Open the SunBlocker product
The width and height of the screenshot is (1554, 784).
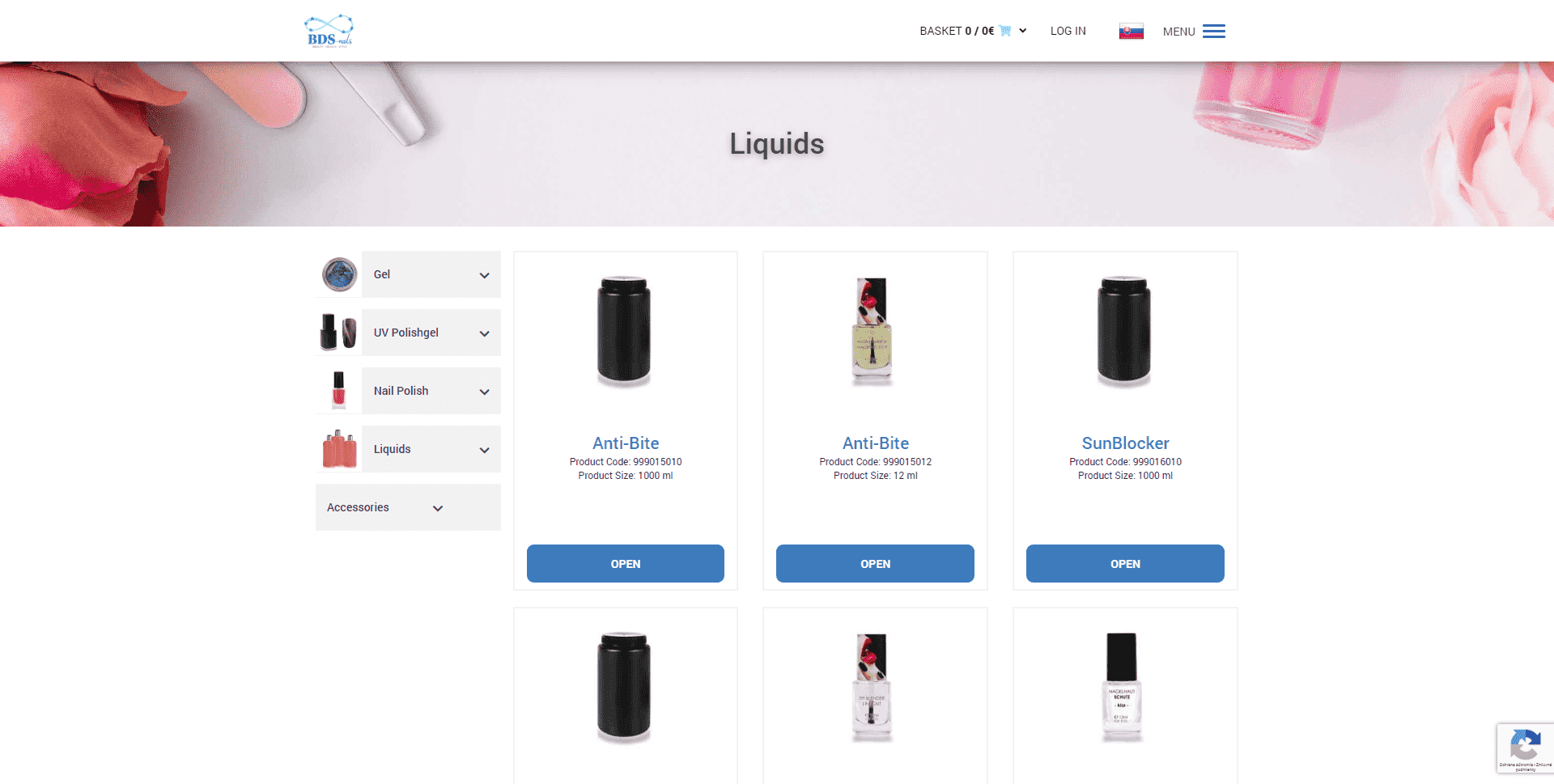point(1125,563)
